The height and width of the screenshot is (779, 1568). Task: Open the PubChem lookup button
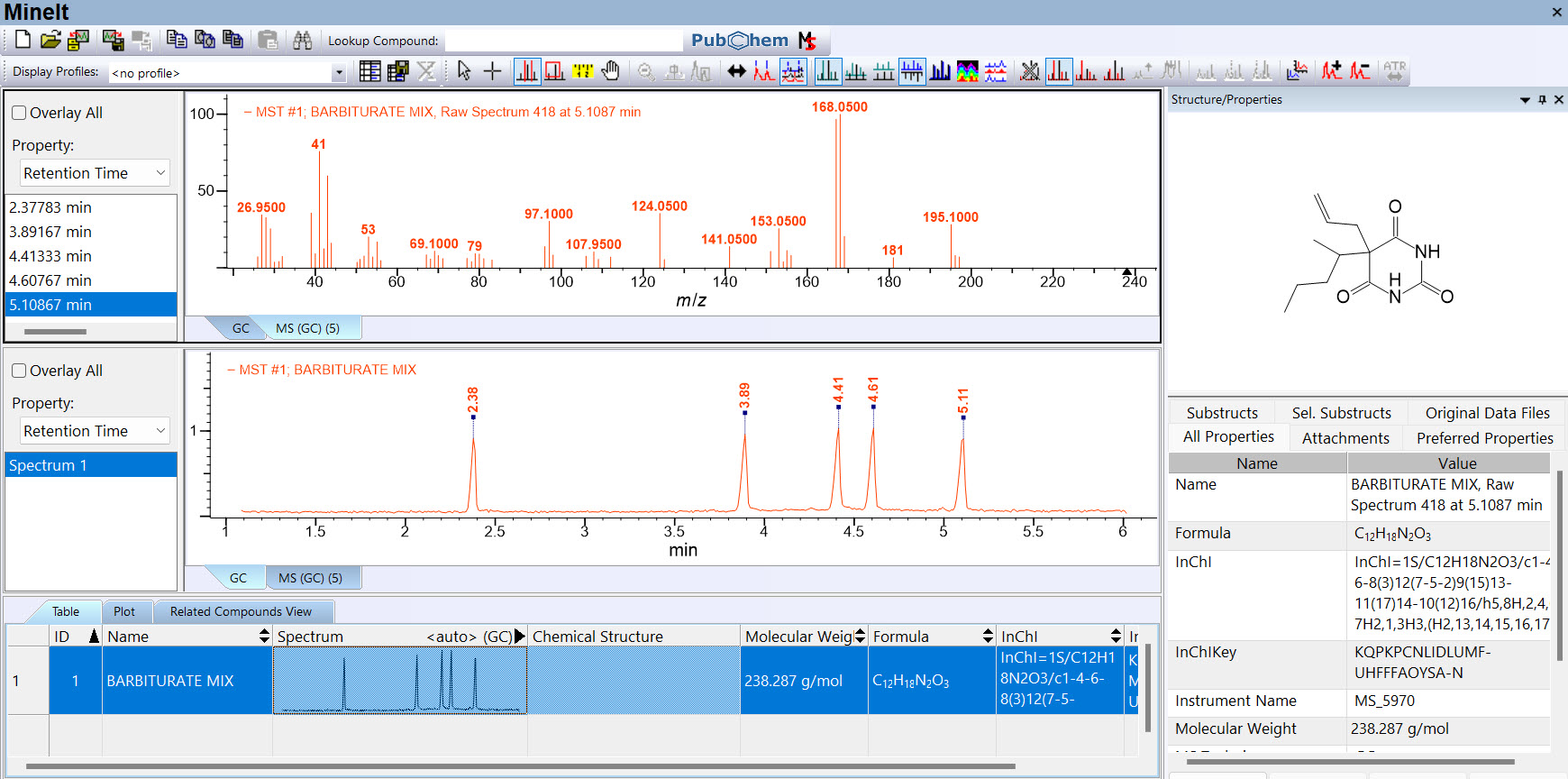pos(739,41)
